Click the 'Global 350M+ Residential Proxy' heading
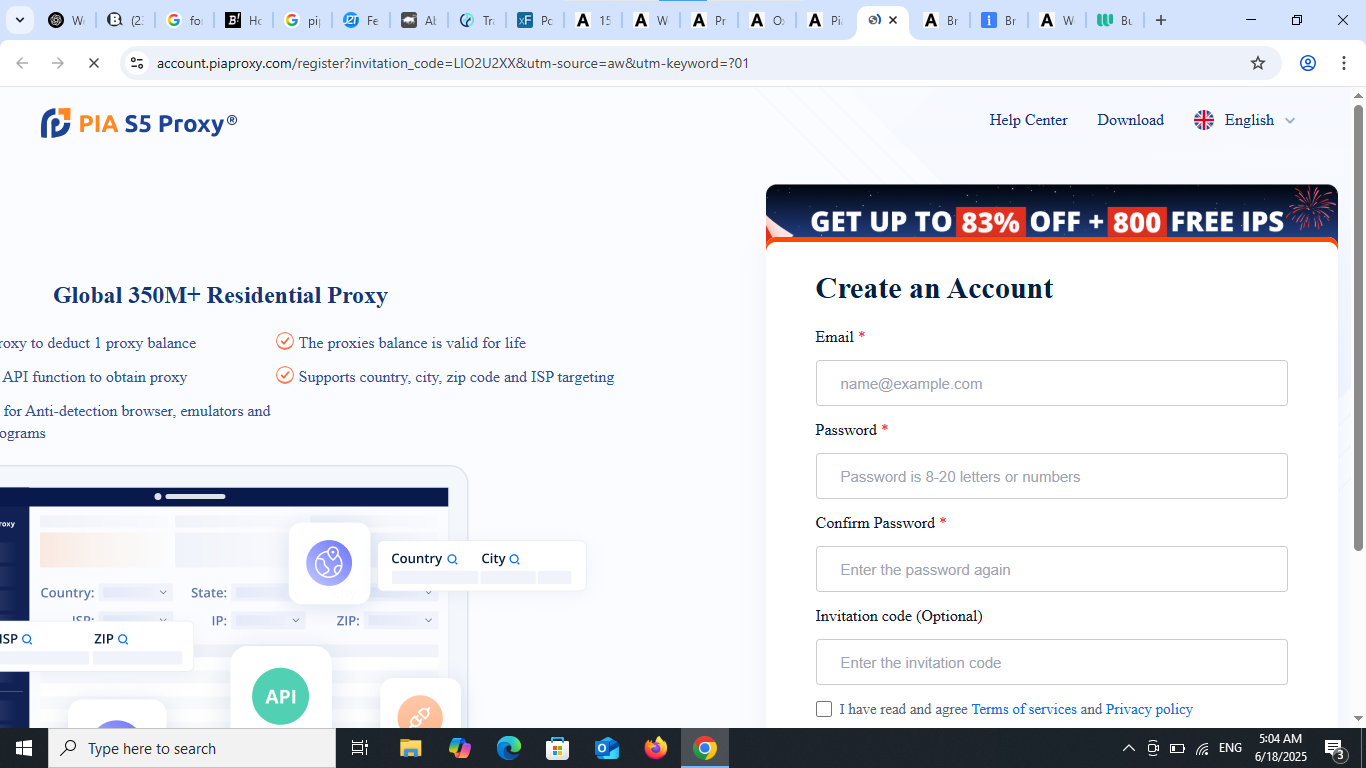 (x=220, y=295)
